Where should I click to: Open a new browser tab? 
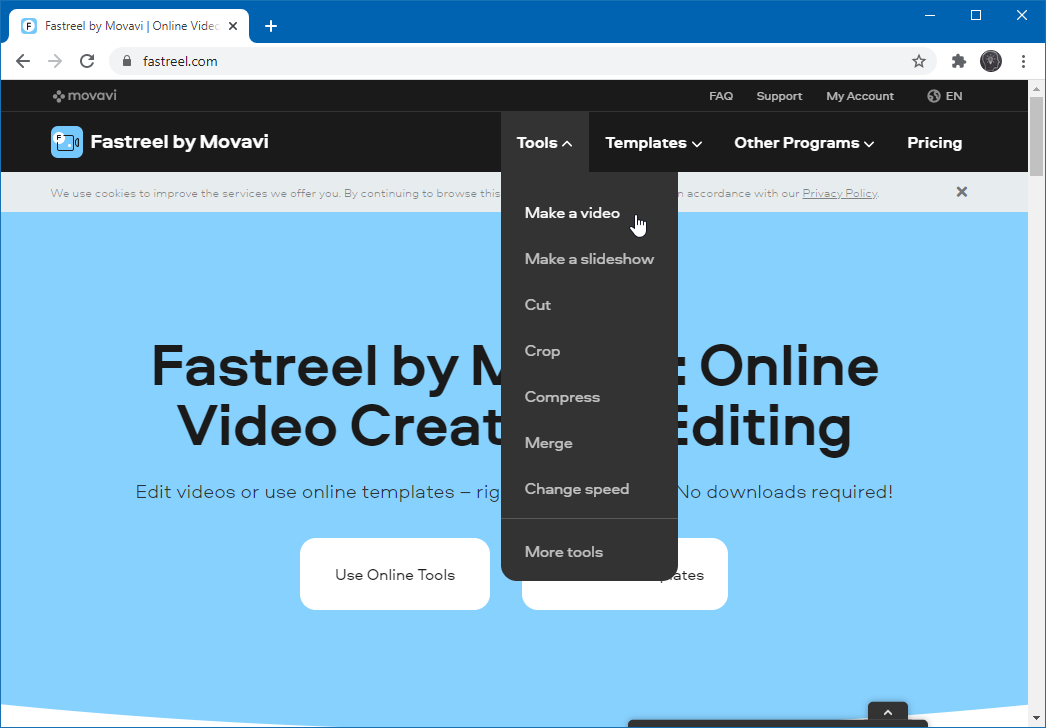270,26
